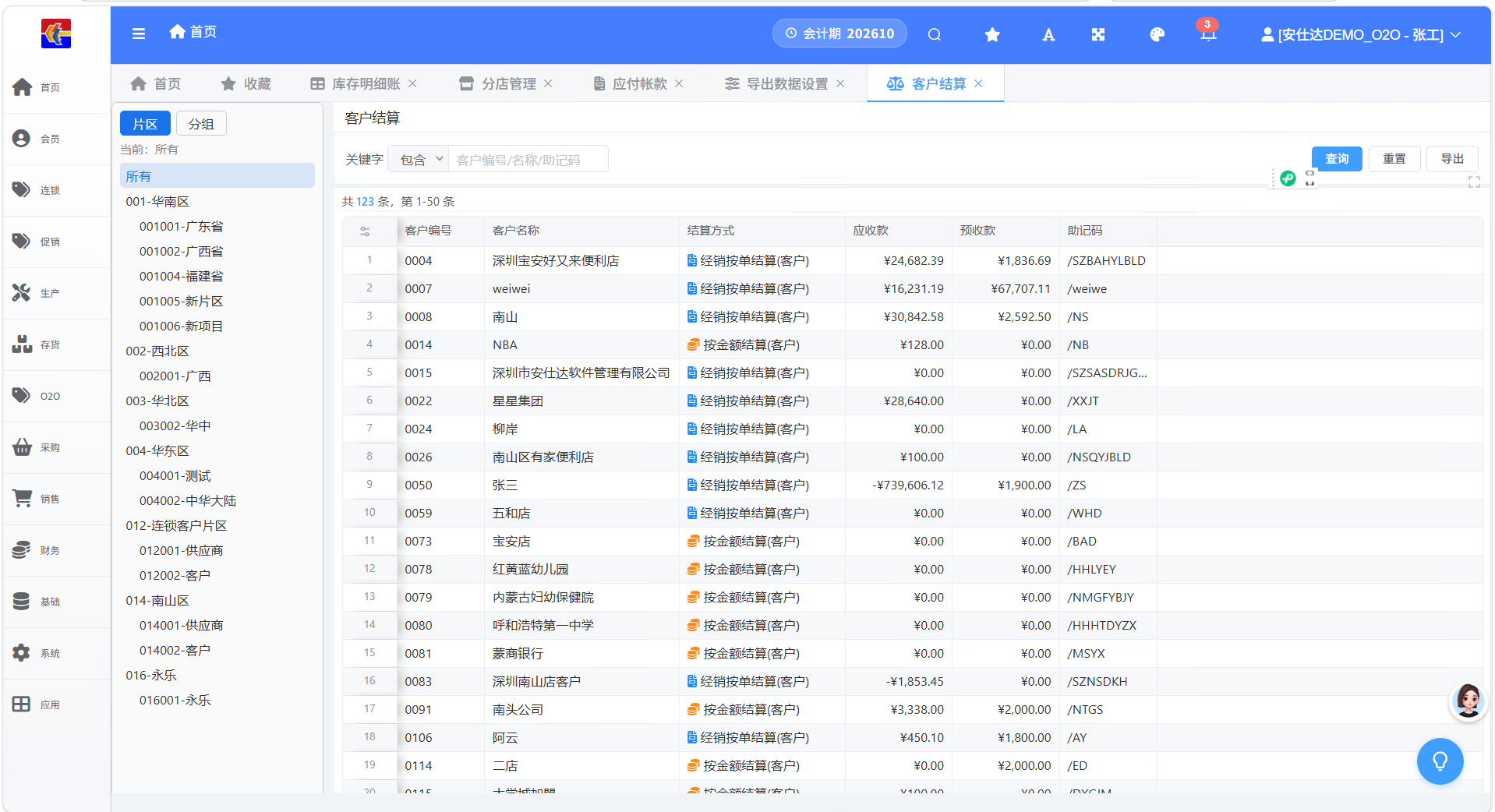Screen dimensions: 1495x812
Task: Close the 分店管理 tab
Action: pyautogui.click(x=548, y=83)
